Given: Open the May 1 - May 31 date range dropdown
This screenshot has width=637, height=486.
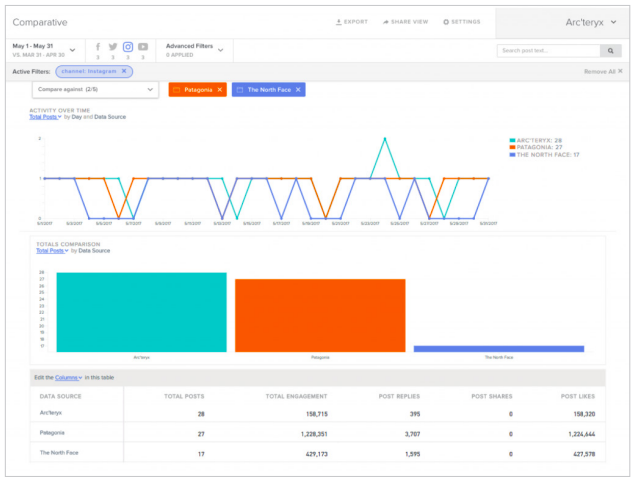Looking at the screenshot, I should click(x=44, y=50).
